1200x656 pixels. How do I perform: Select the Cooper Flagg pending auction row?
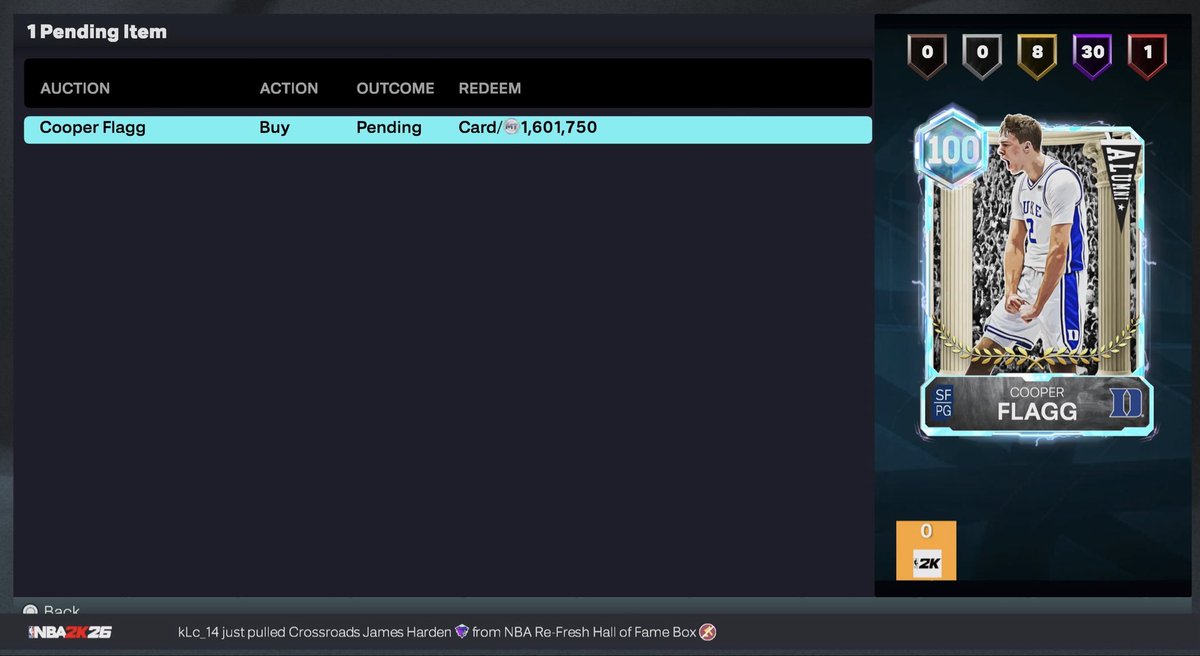pyautogui.click(x=448, y=129)
